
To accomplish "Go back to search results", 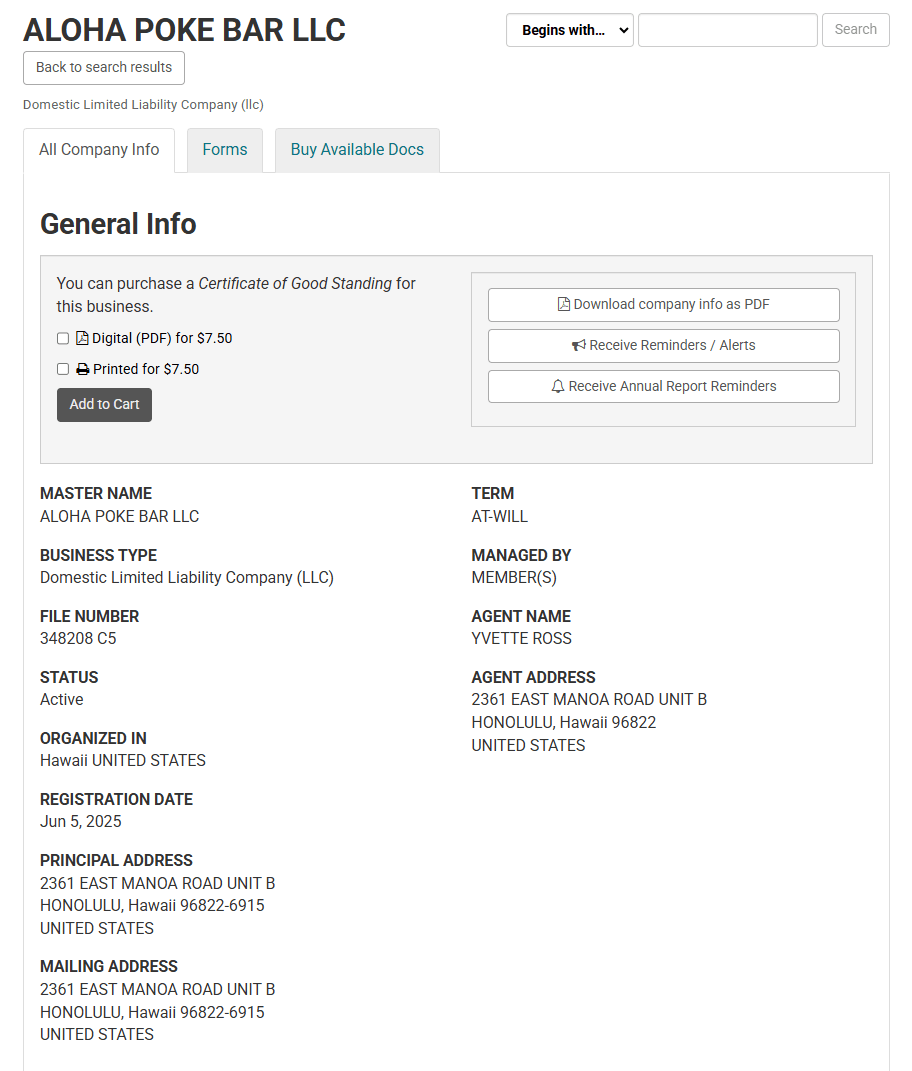I will (x=104, y=68).
